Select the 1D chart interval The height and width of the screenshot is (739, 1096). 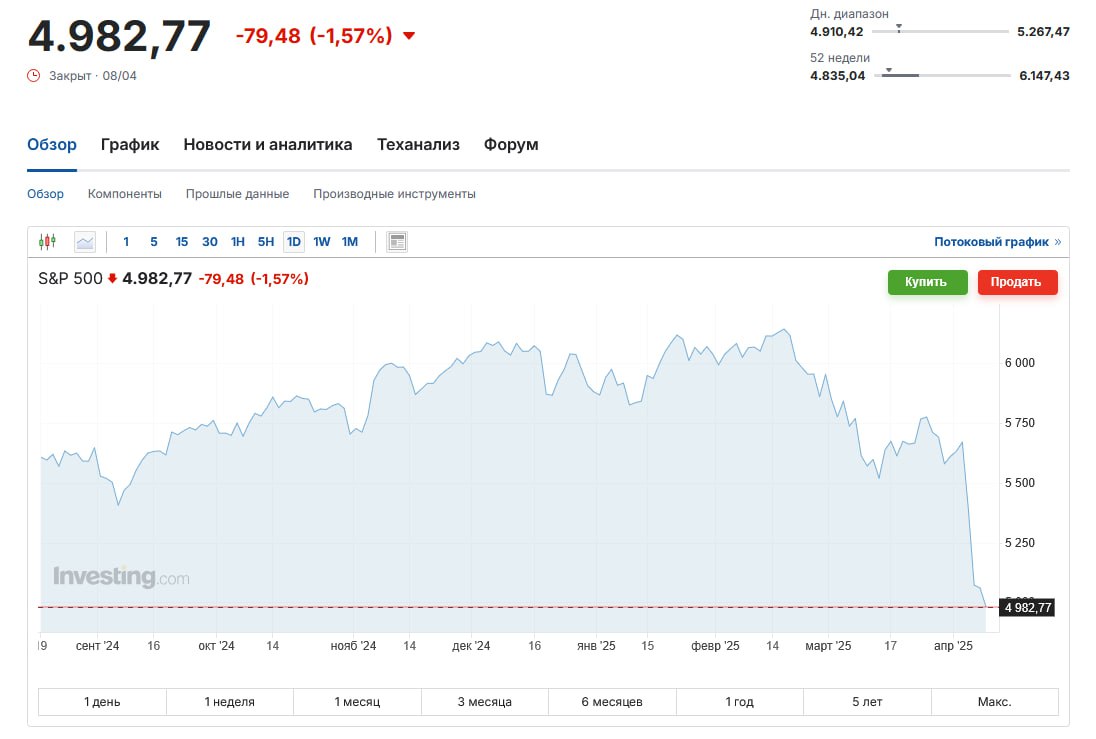(x=294, y=242)
